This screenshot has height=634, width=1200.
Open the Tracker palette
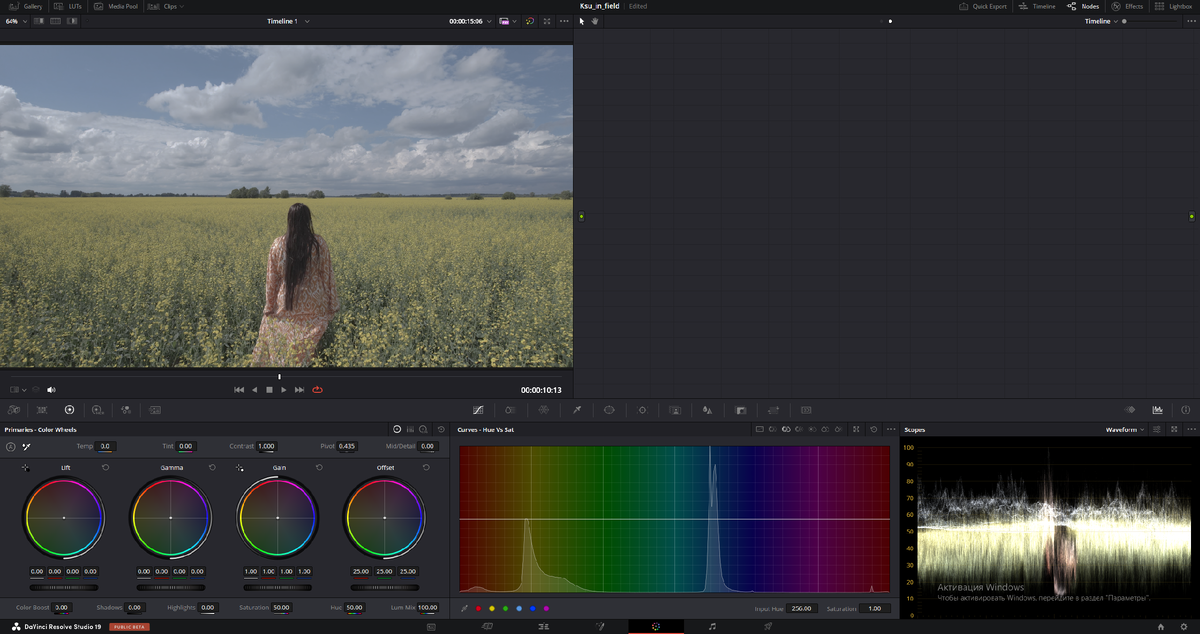pyautogui.click(x=642, y=410)
